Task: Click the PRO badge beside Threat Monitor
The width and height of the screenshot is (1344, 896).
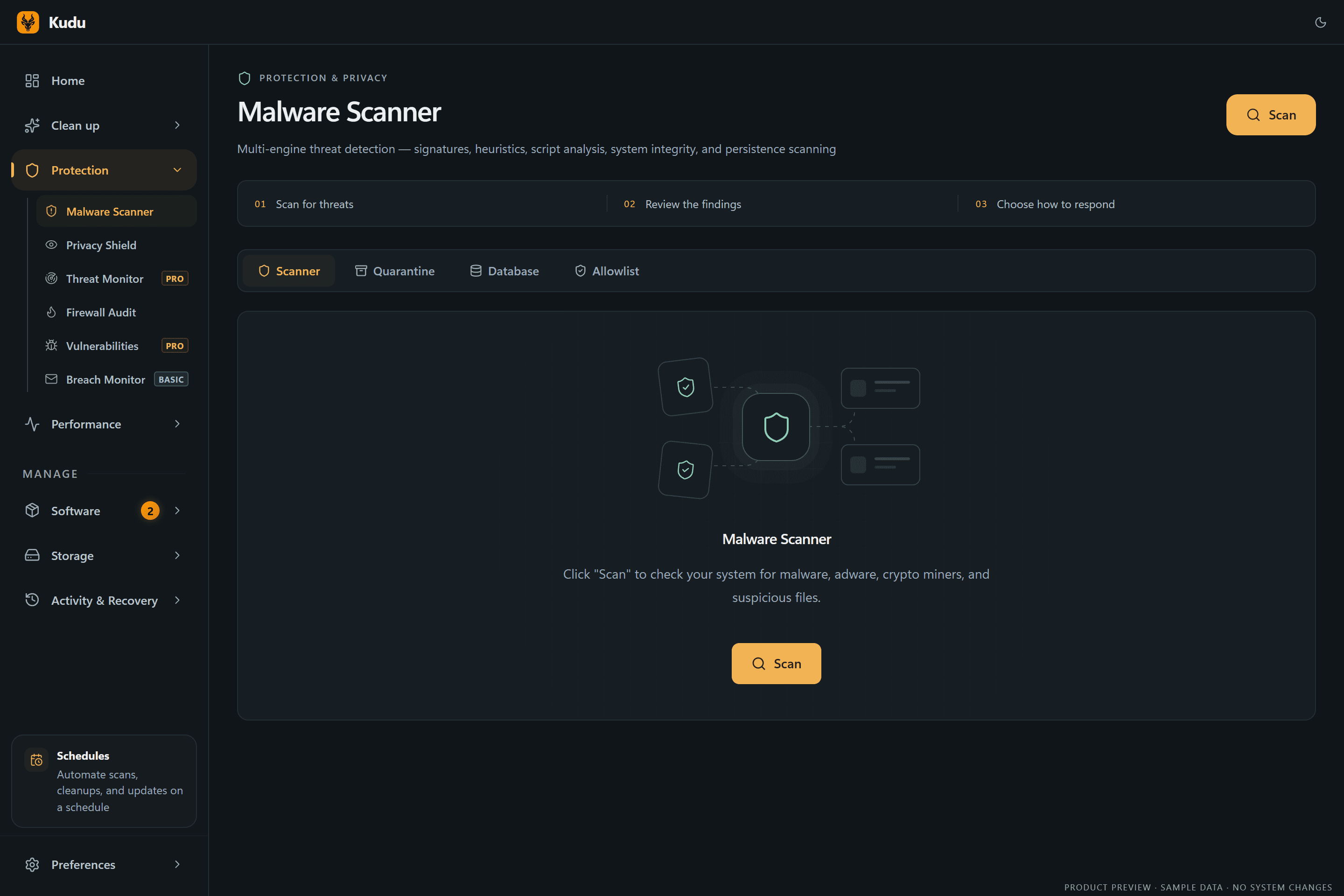Action: point(175,278)
